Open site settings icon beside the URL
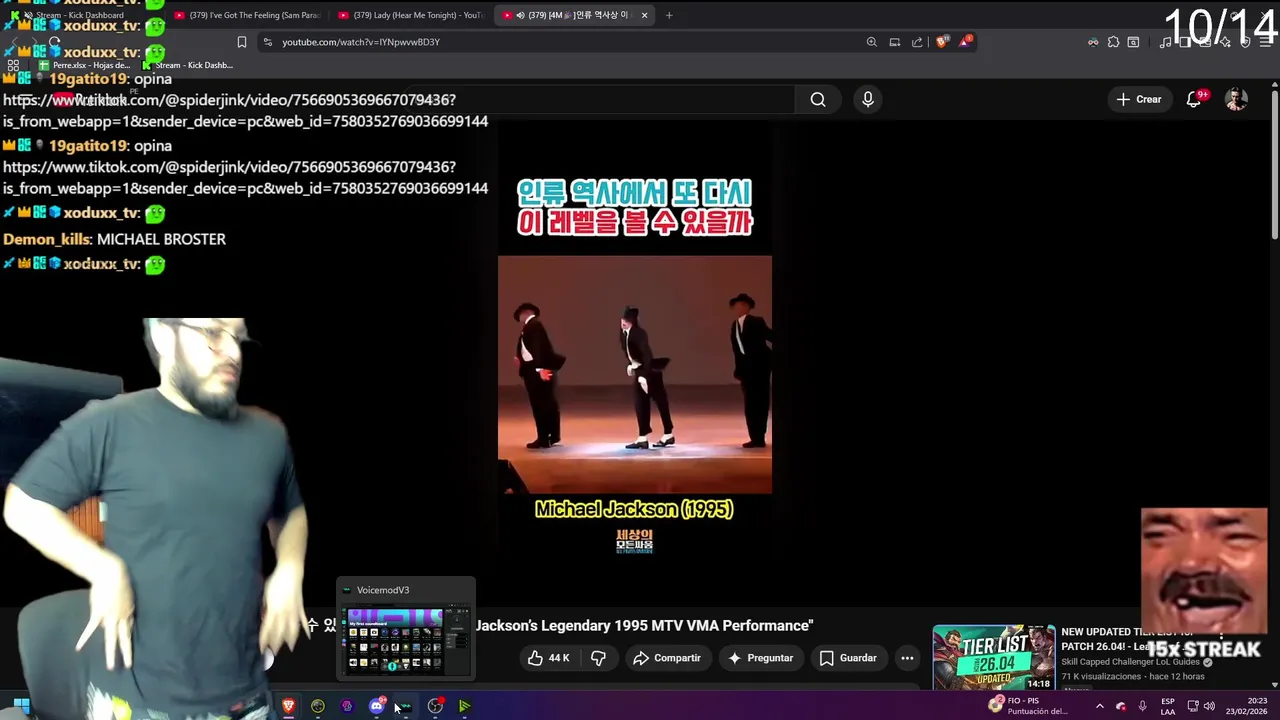This screenshot has height=720, width=1280. coord(267,42)
